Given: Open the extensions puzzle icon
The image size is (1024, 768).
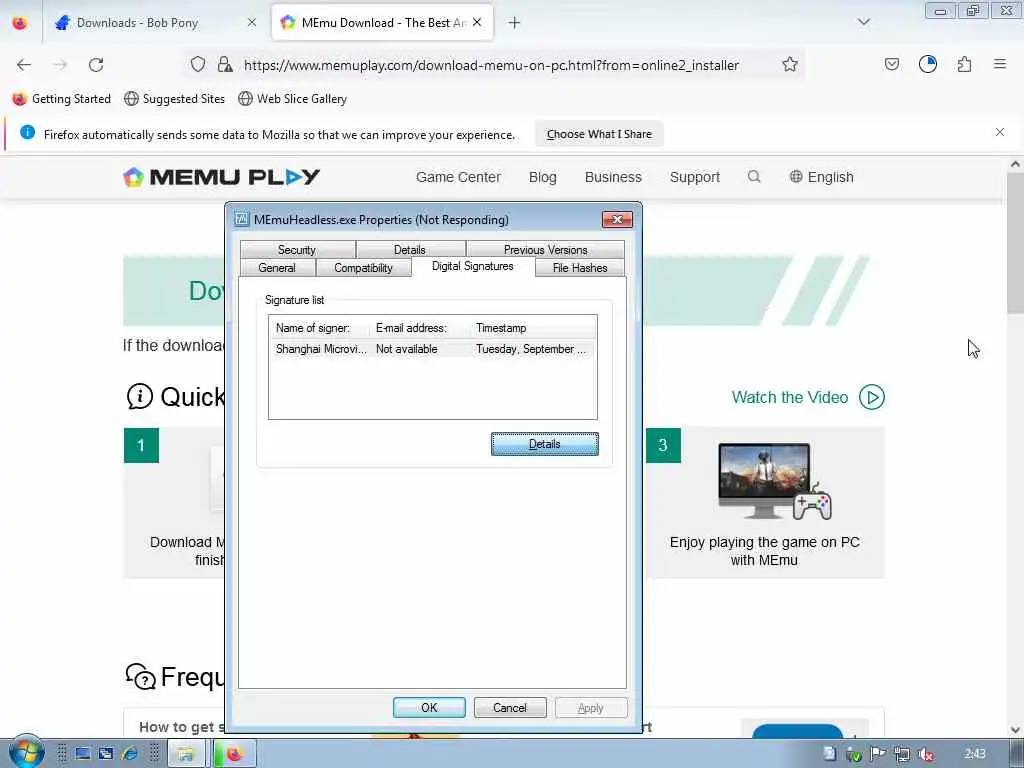Looking at the screenshot, I should tap(964, 64).
